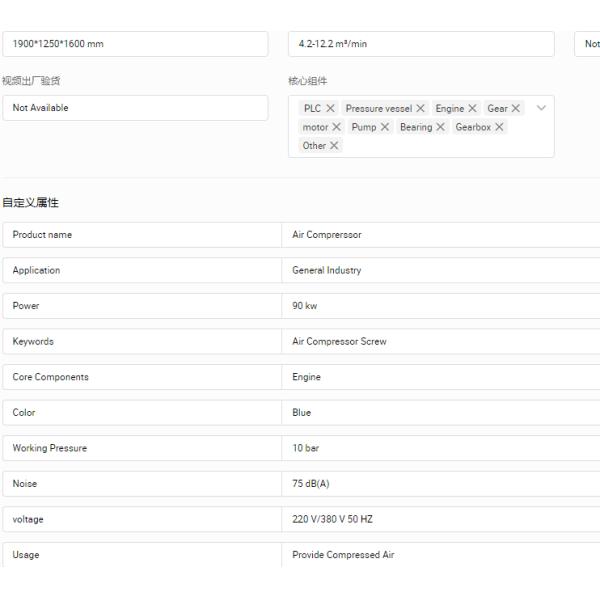Click the 75 dB(A) noise value field

pyautogui.click(x=440, y=484)
